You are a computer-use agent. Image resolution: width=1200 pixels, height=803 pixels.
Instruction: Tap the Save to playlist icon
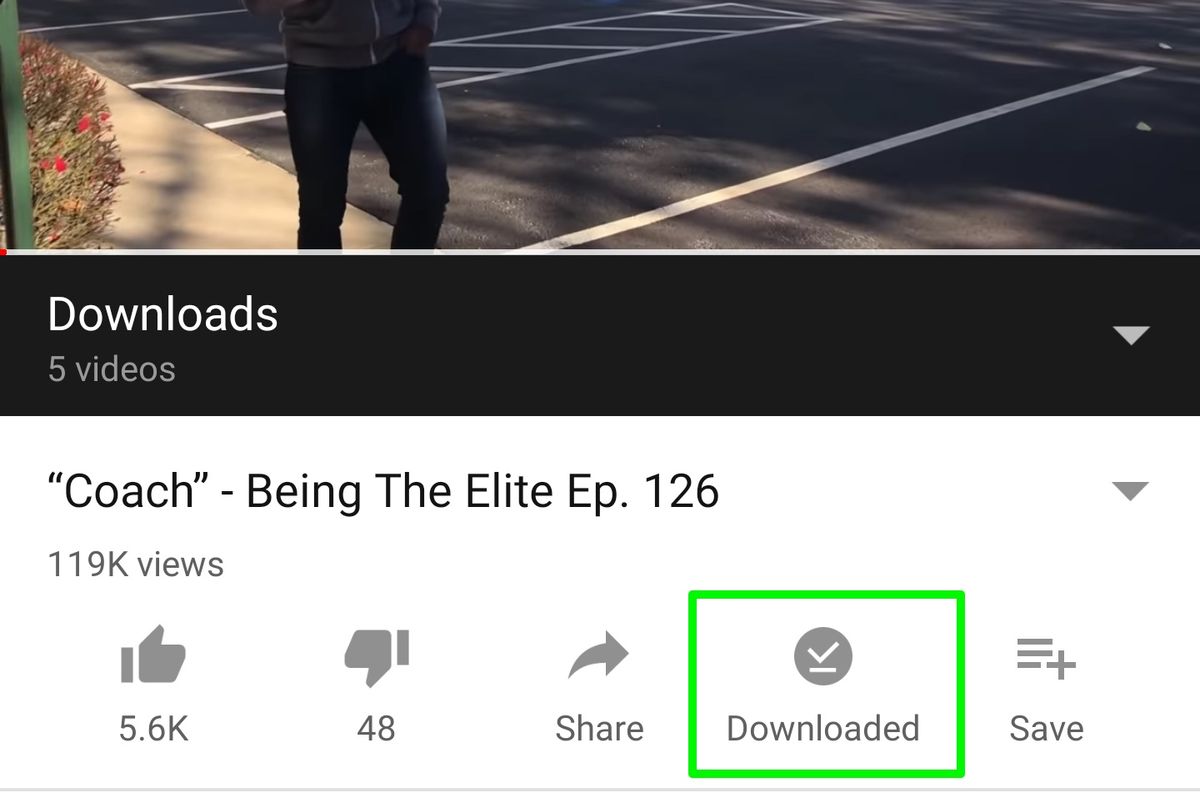click(x=1046, y=658)
